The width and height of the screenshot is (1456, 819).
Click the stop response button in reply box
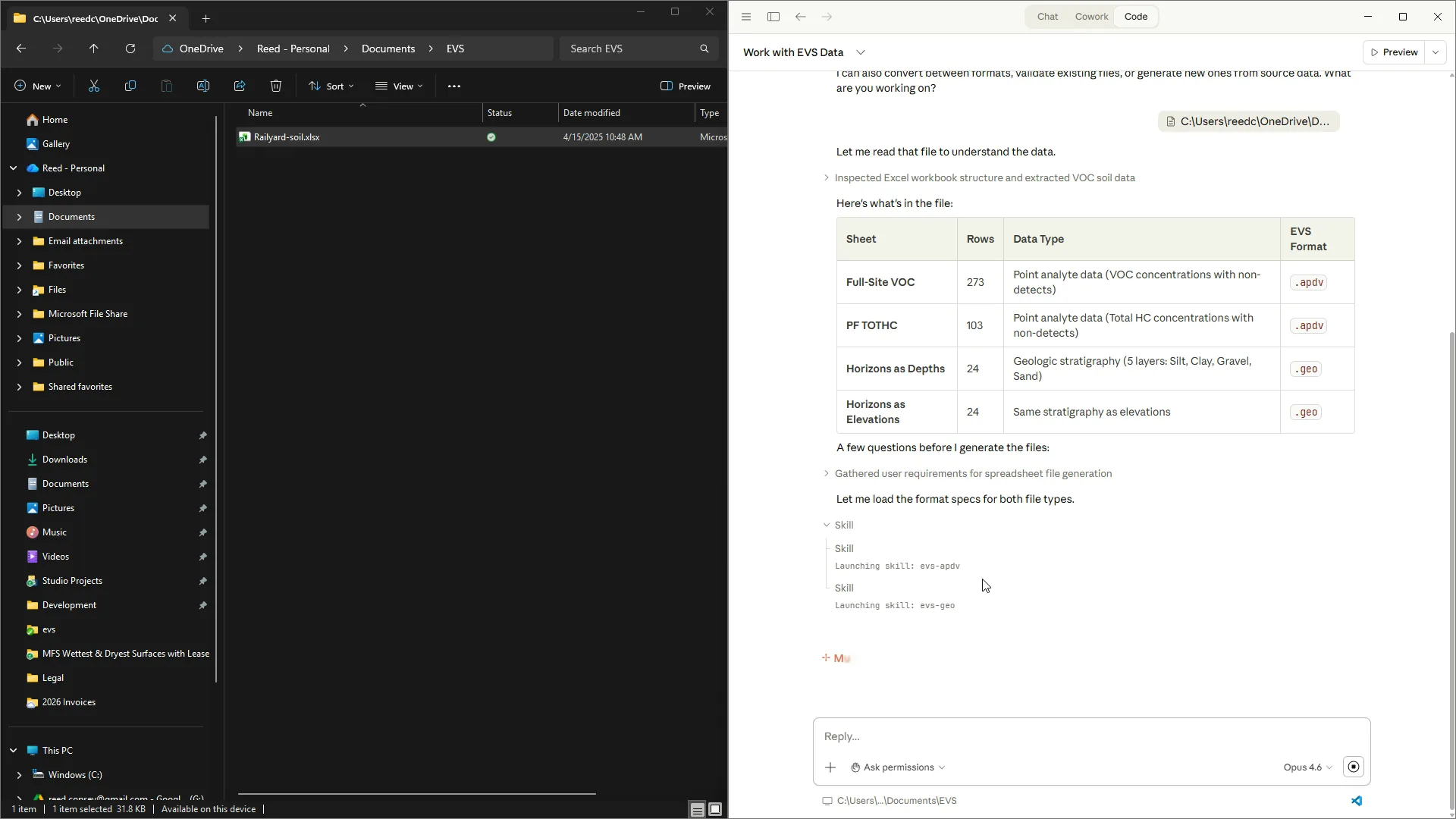point(1354,767)
